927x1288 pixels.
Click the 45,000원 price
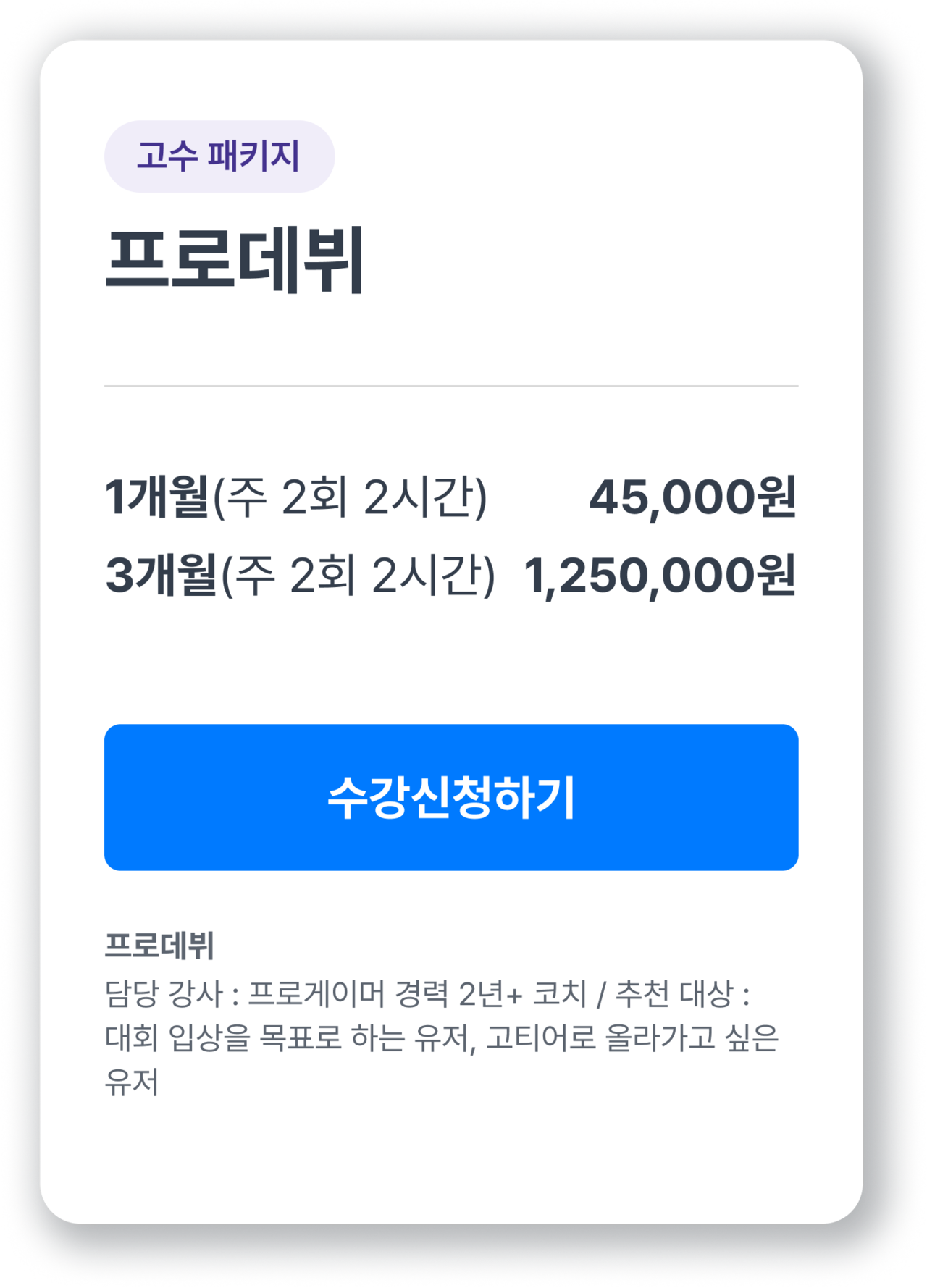(x=692, y=497)
